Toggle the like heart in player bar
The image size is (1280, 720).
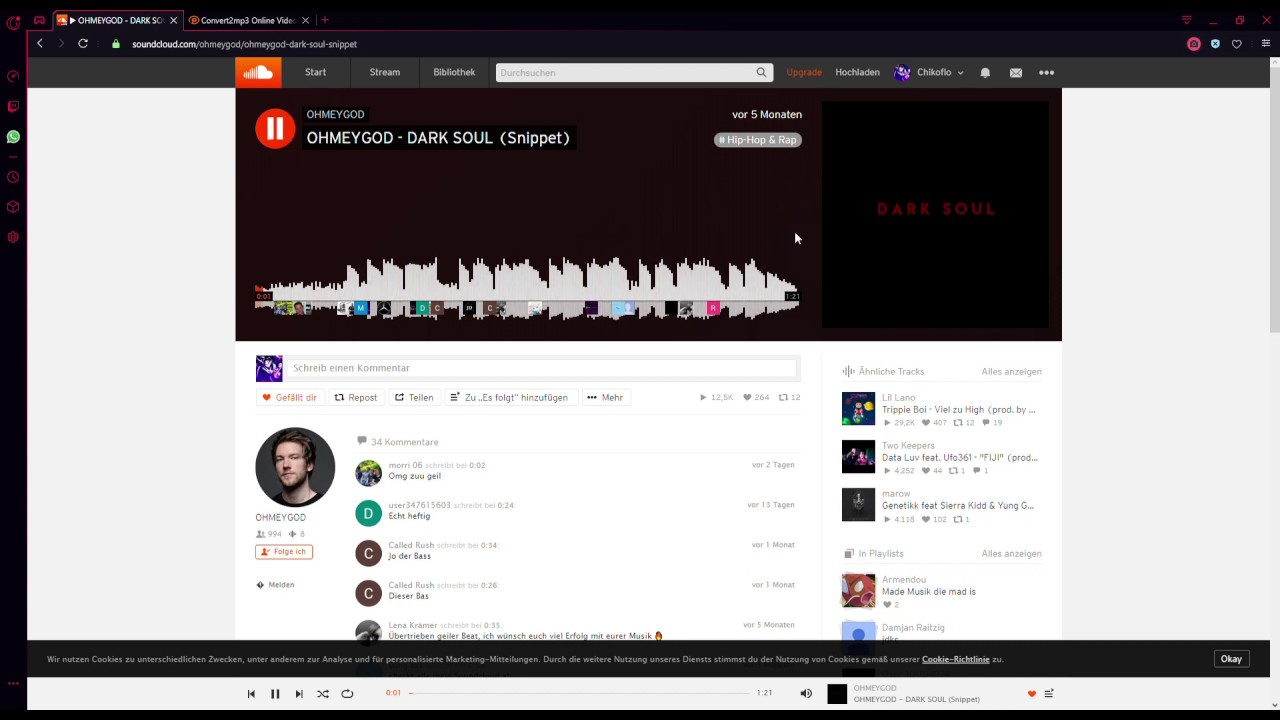(x=1032, y=694)
